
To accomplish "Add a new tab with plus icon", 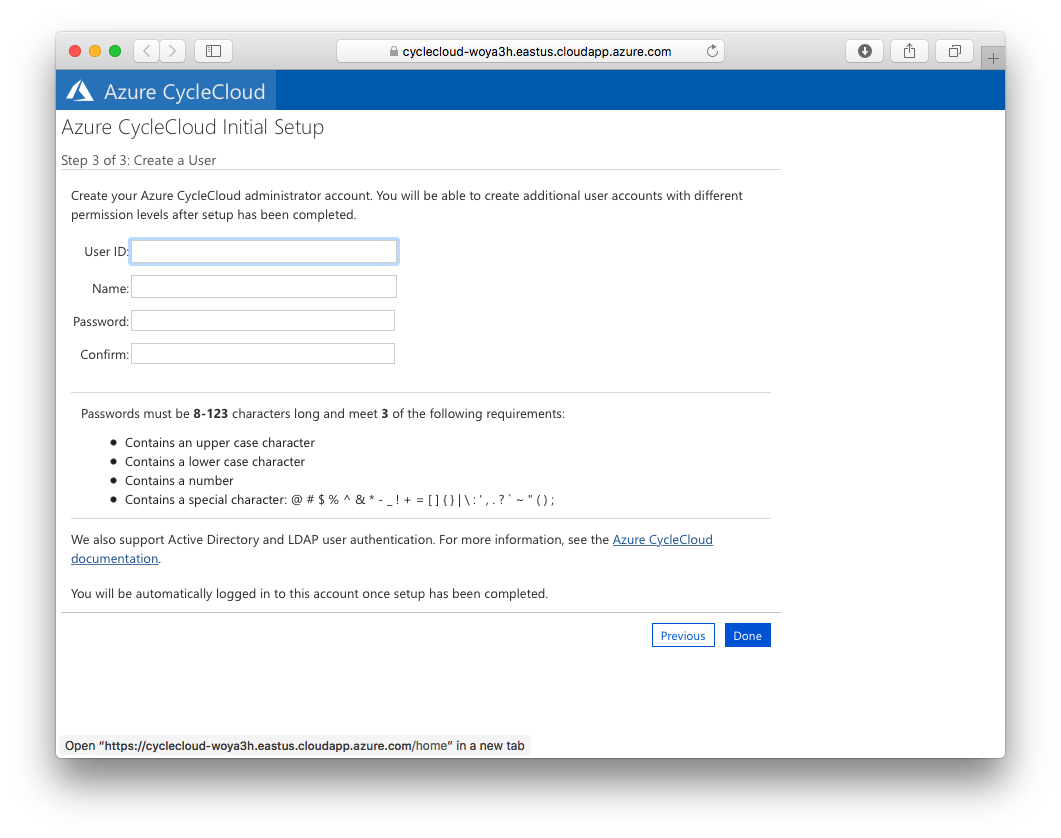I will coord(993,58).
